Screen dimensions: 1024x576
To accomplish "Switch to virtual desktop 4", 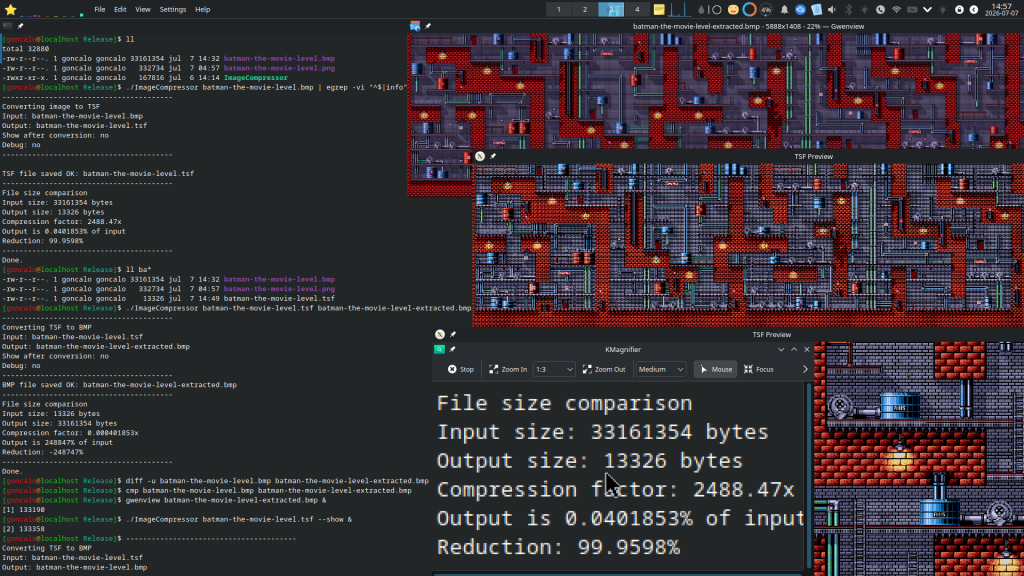I will point(637,9).
